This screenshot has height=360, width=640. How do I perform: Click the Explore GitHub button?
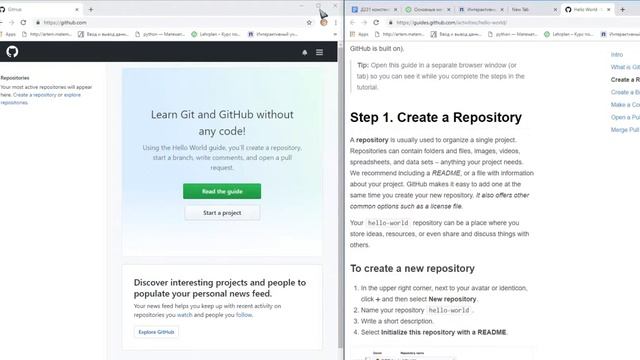[x=156, y=332]
